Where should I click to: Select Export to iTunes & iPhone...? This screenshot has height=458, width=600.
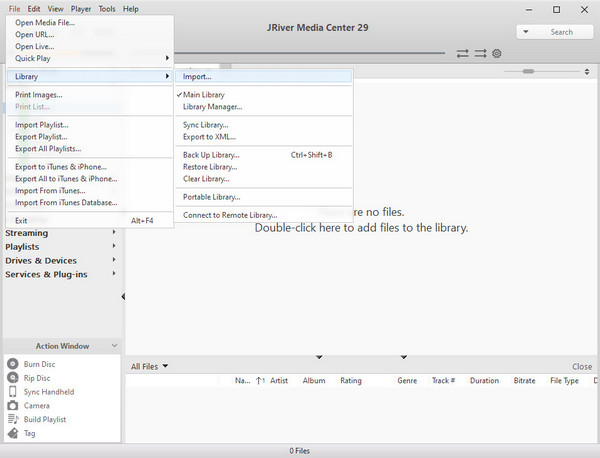[x=90, y=167]
